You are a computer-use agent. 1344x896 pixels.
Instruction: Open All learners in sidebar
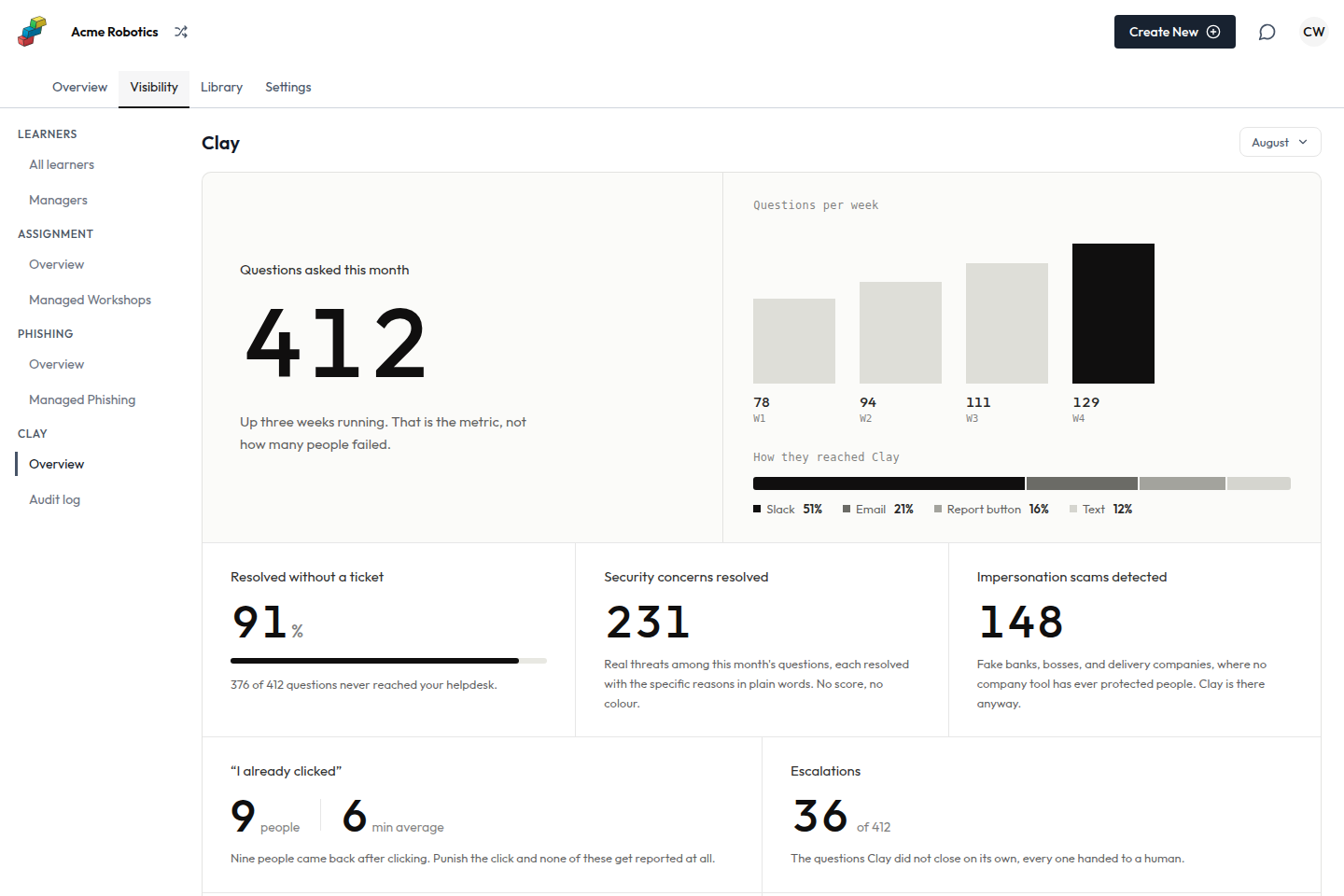pos(62,164)
